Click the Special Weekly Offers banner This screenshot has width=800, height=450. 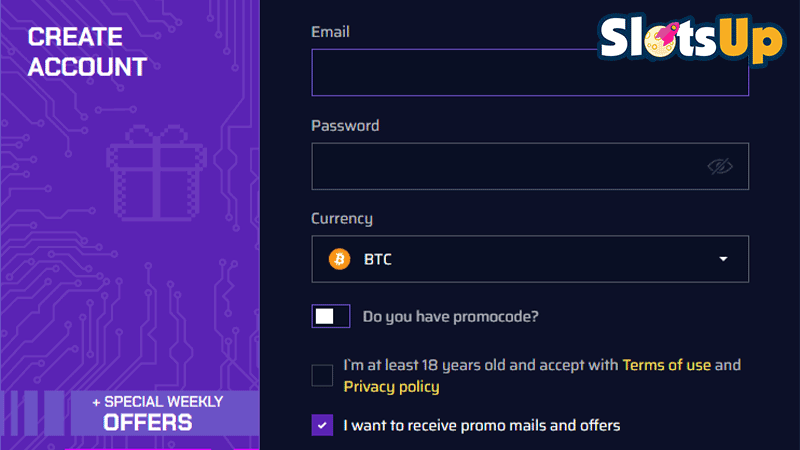tap(164, 413)
